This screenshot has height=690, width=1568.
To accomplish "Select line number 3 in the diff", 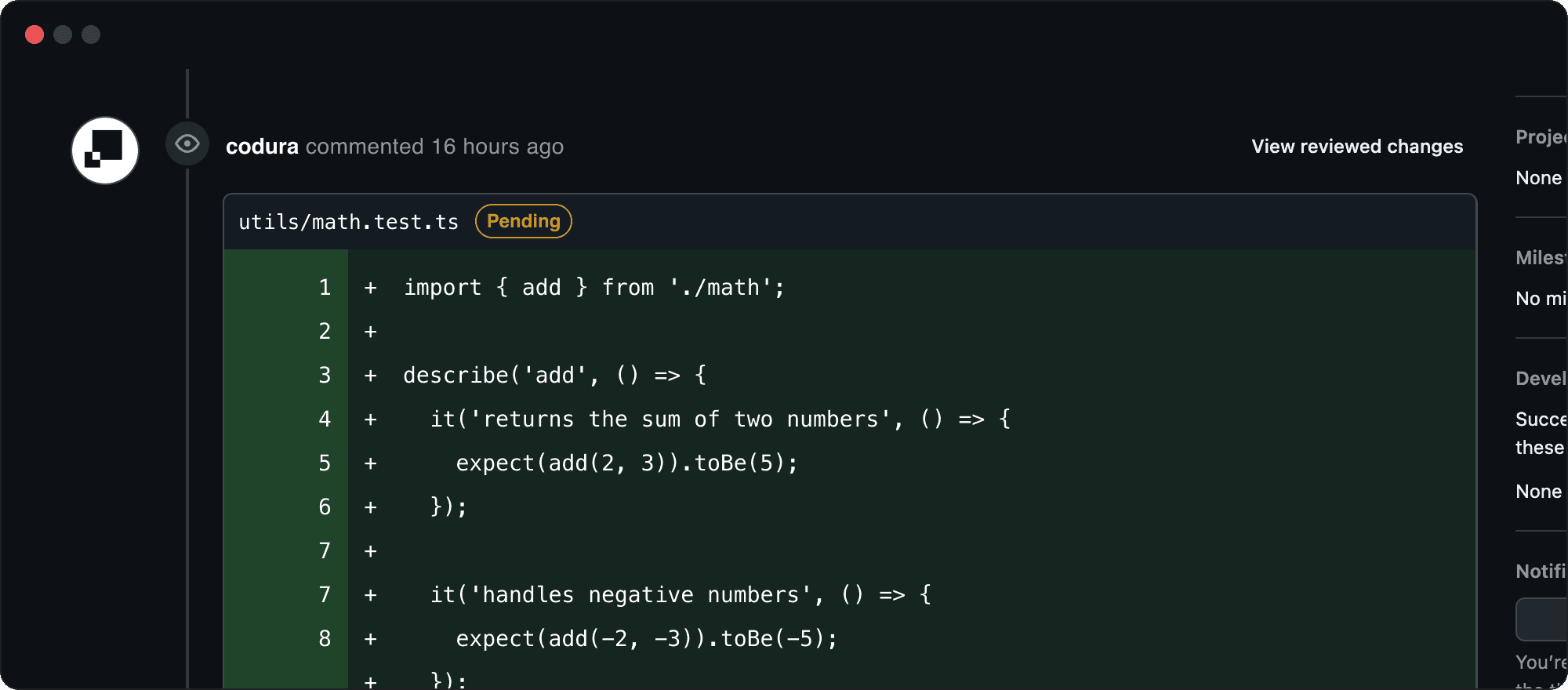I will (x=325, y=376).
